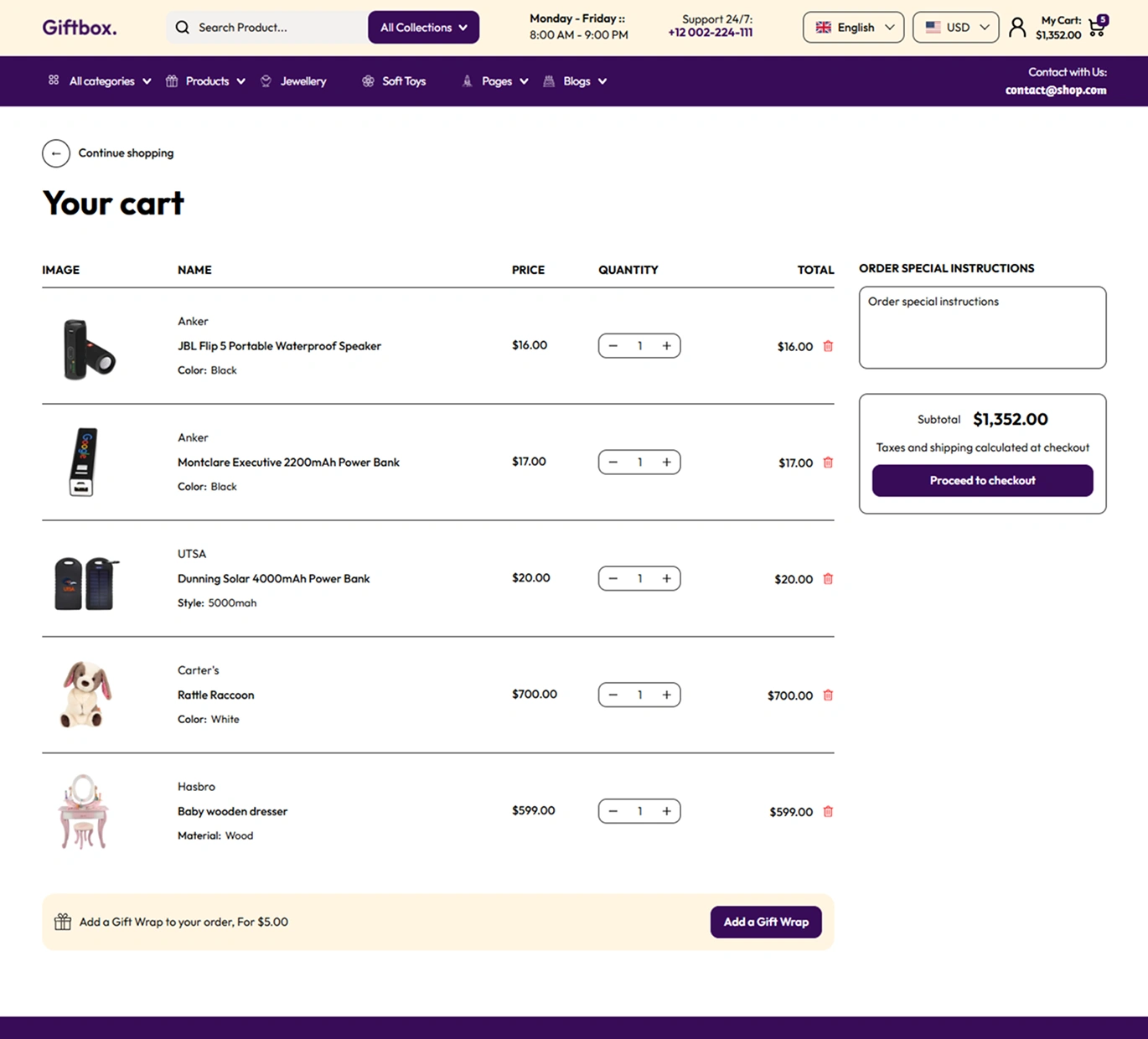The image size is (1148, 1039).
Task: Click the gift box icon in gift wrap banner
Action: (63, 922)
